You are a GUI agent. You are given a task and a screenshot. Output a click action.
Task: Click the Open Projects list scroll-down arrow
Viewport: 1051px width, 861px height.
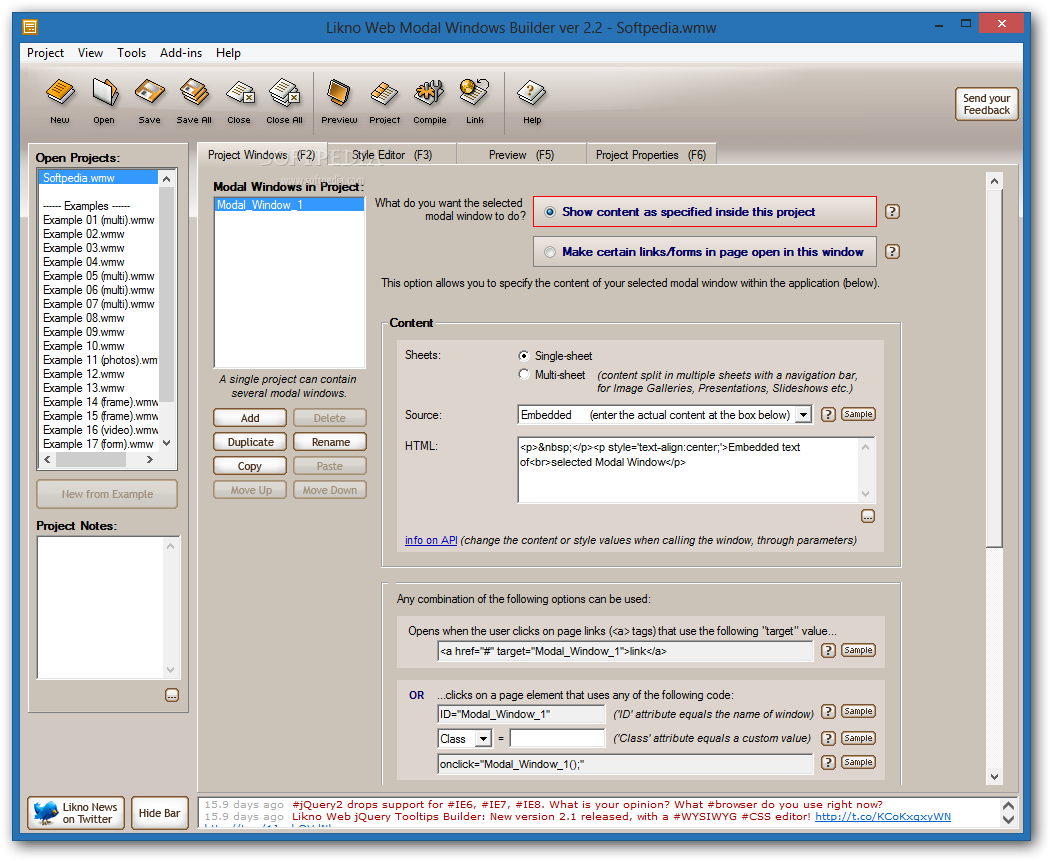click(x=167, y=443)
